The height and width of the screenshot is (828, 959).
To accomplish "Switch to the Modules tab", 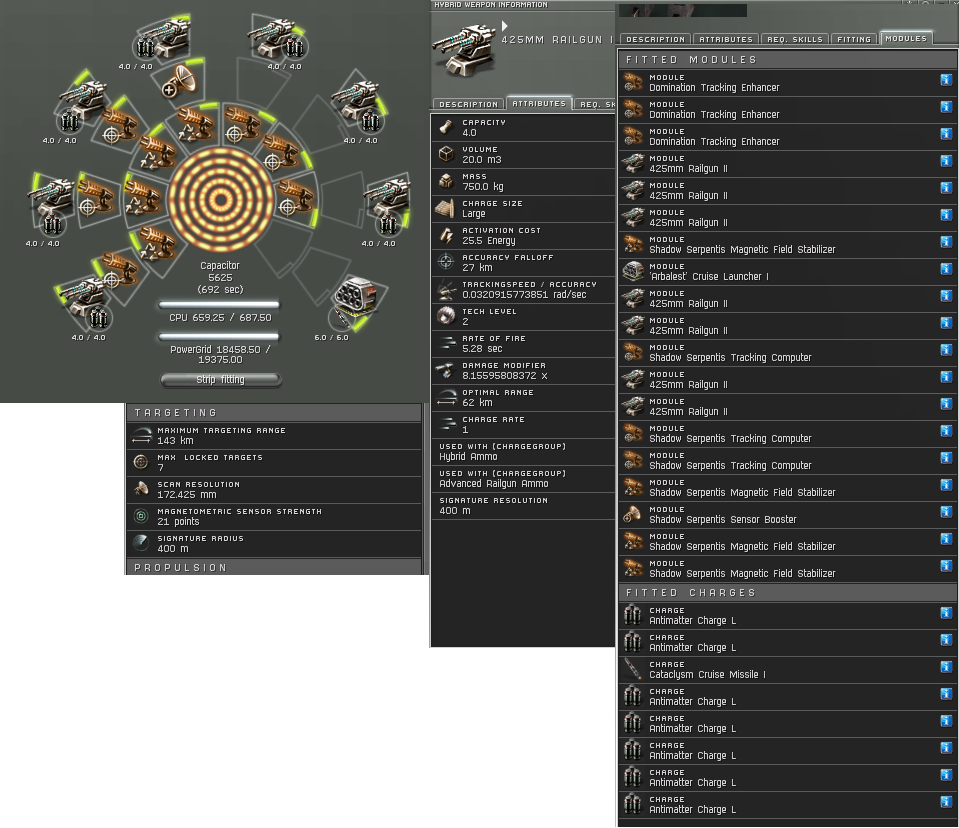I will point(906,39).
